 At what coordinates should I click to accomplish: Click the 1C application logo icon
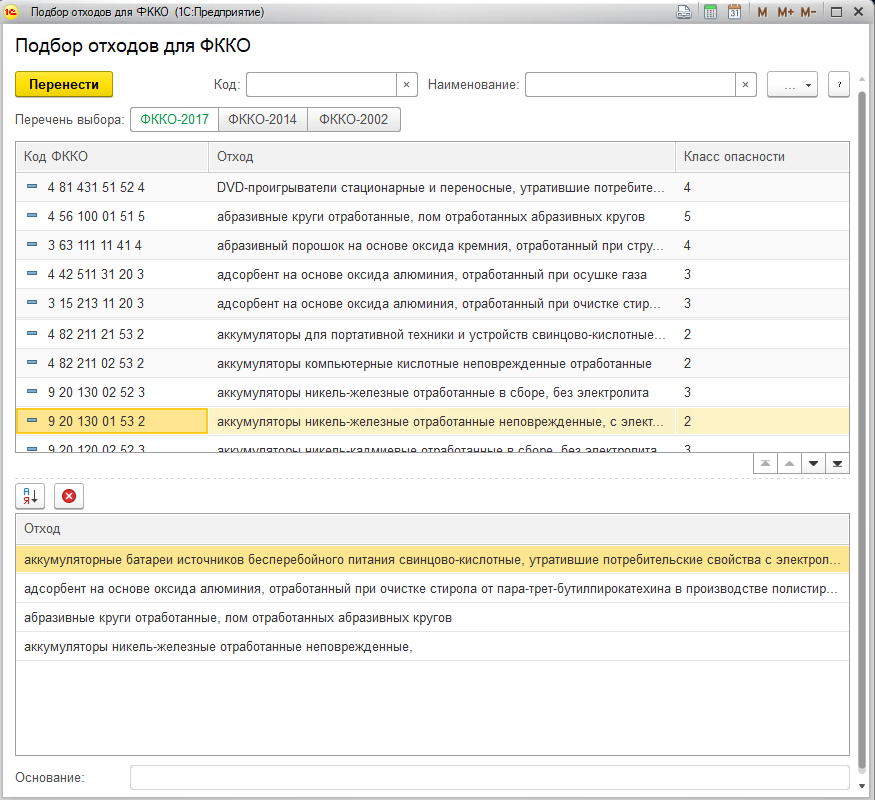click(x=11, y=12)
